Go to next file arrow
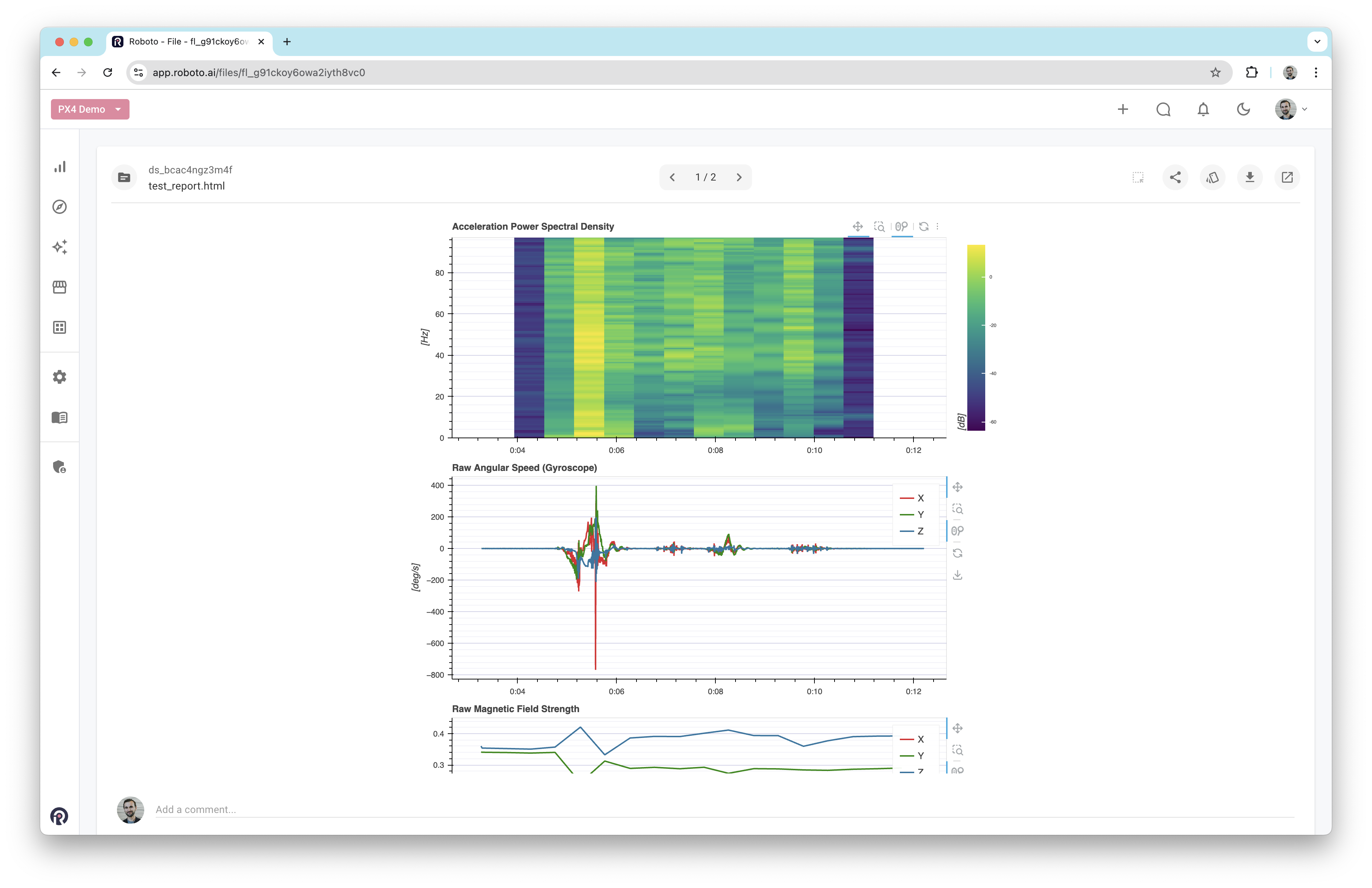The image size is (1372, 888). coord(739,177)
